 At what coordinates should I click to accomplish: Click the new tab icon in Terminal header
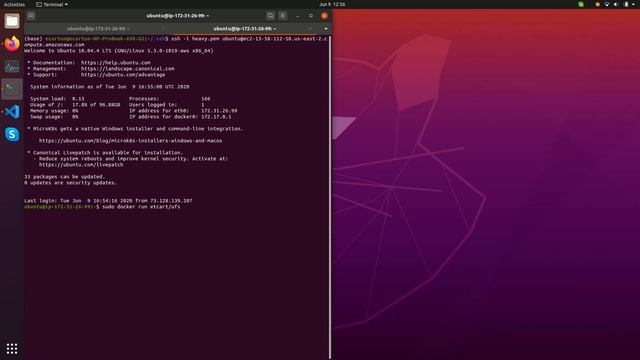(x=31, y=16)
